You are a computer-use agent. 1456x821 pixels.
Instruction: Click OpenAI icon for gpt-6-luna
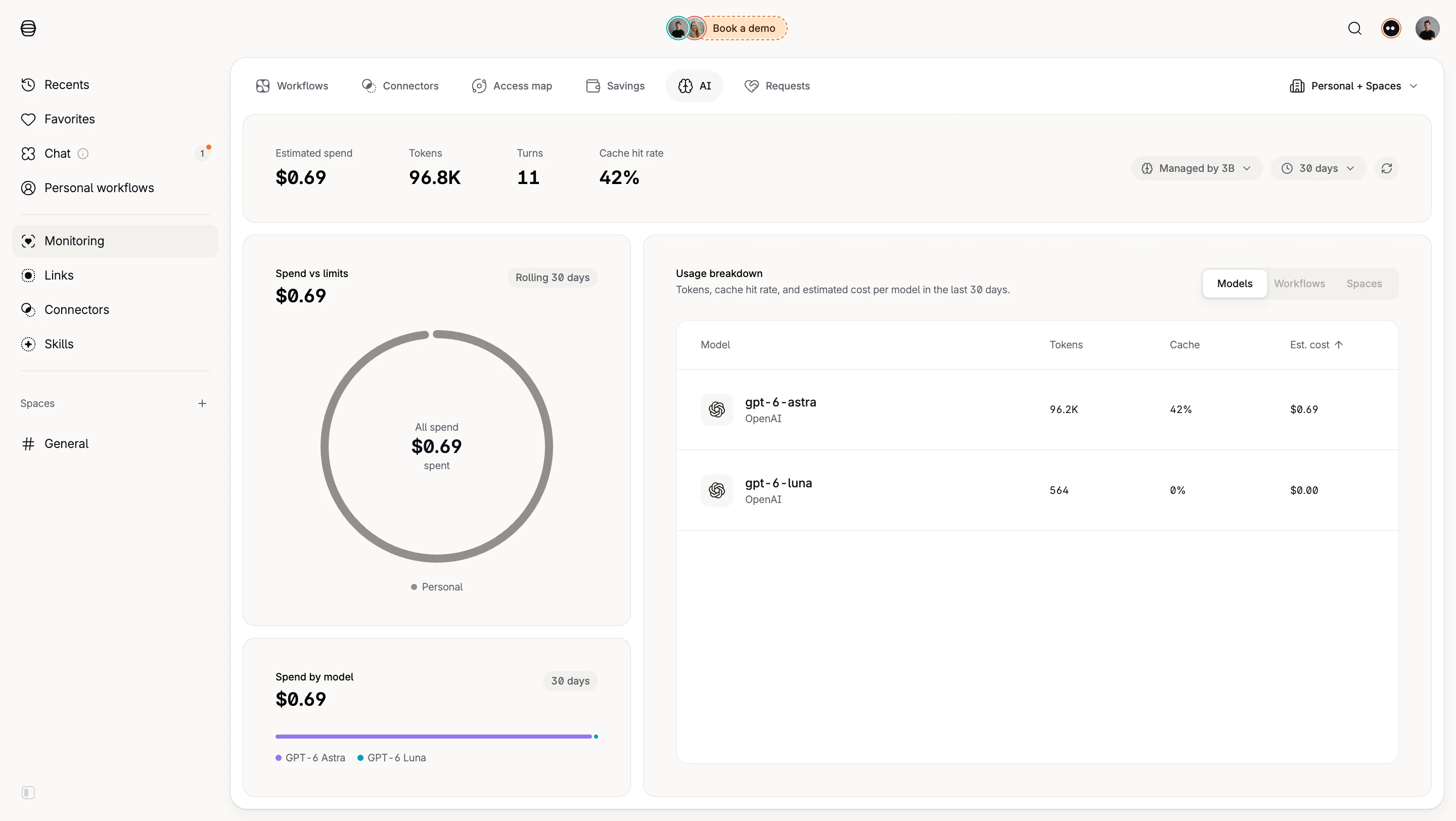[x=717, y=490]
